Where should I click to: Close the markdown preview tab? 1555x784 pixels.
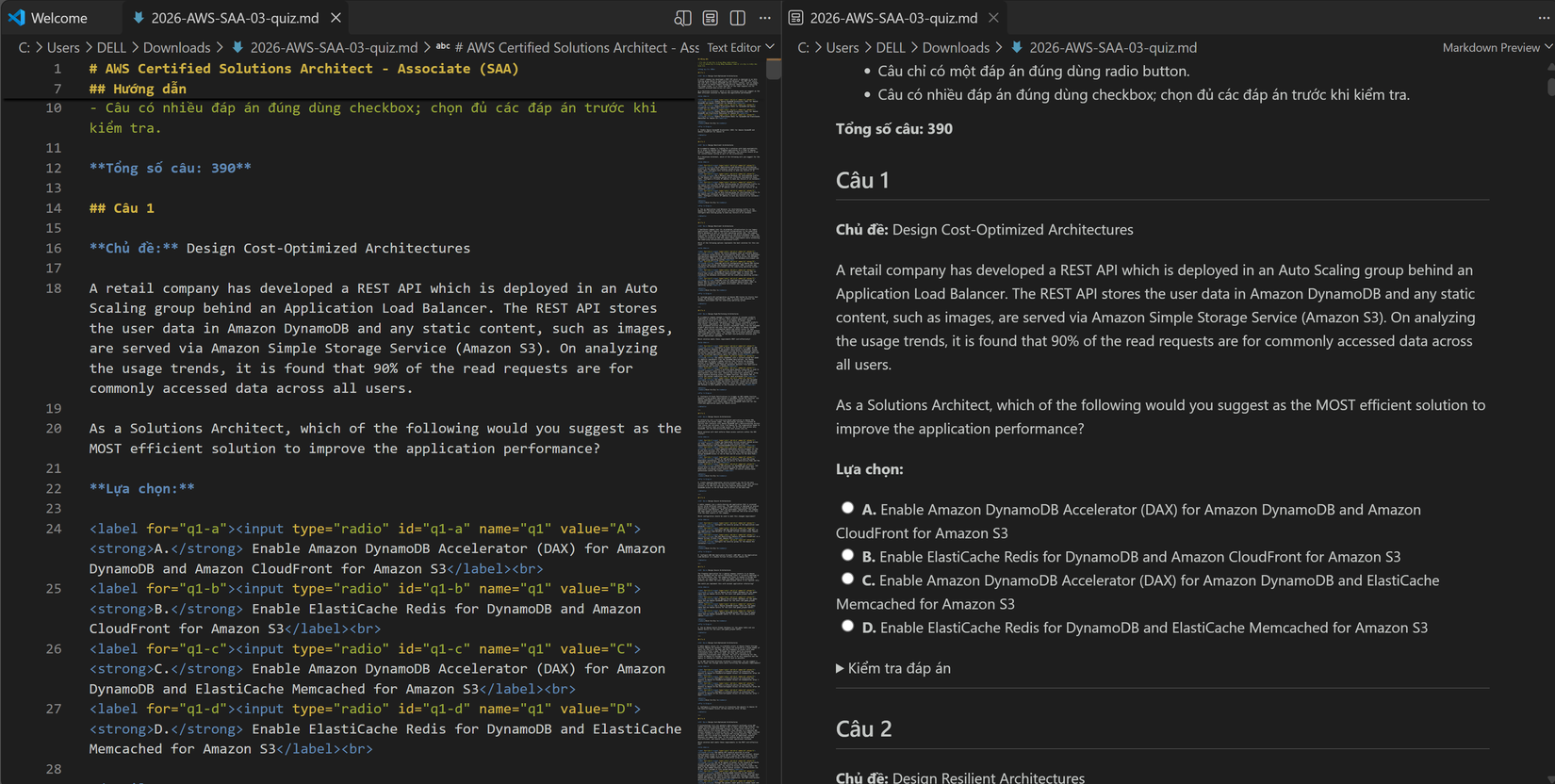click(993, 18)
